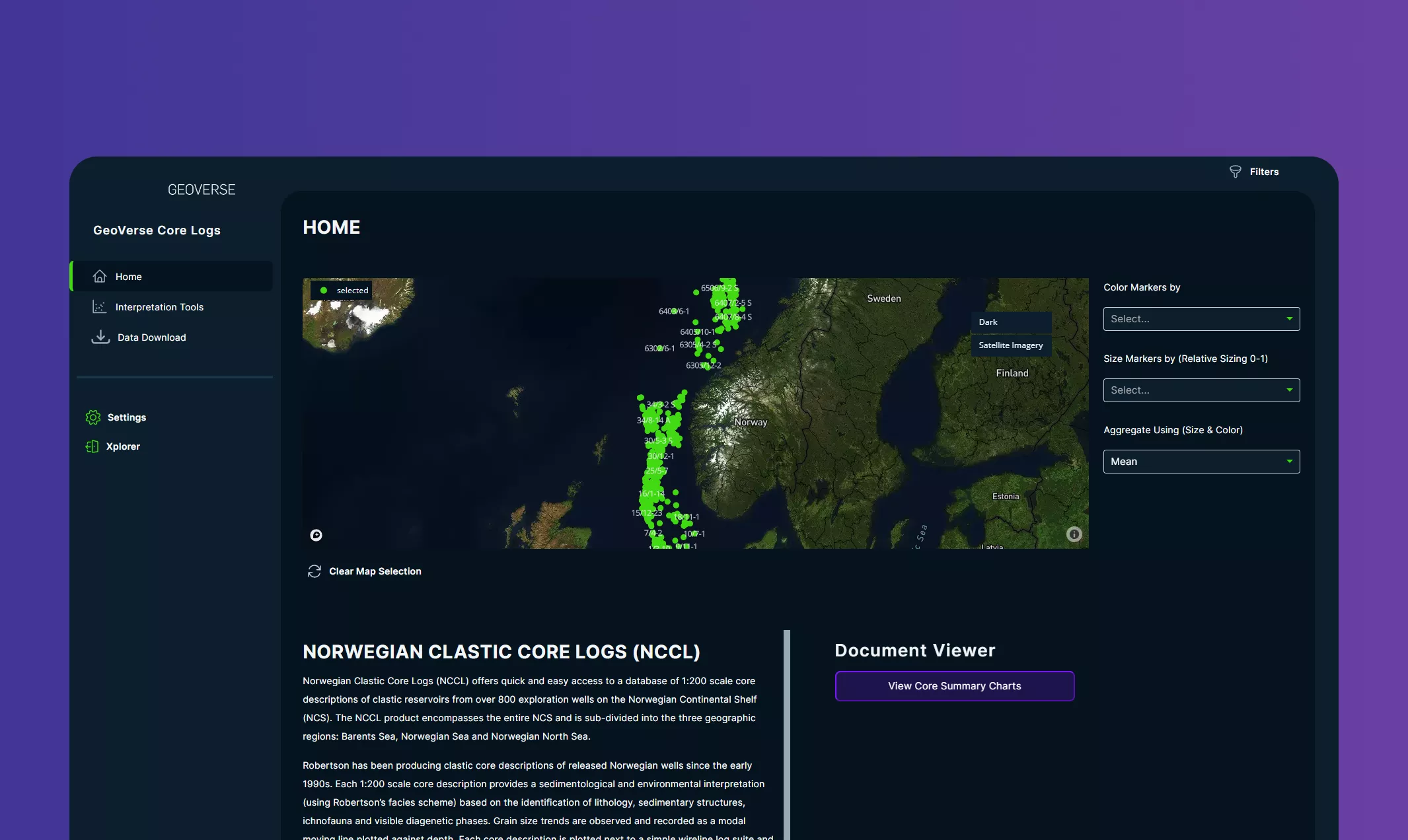Screen dimensions: 1408x840
Task: Select the Home house icon in sidebar
Action: (100, 276)
